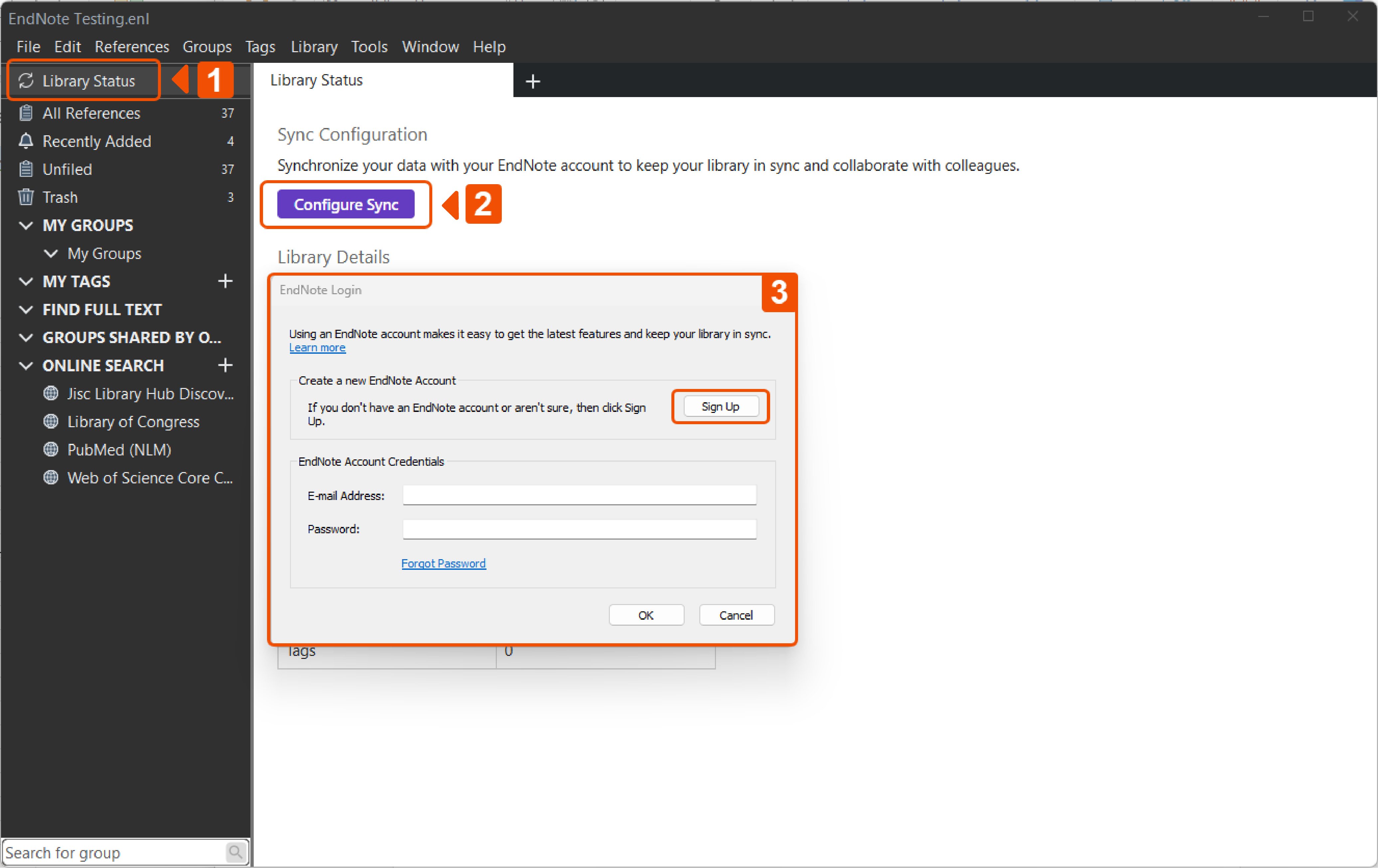Click the magnifier icon in group search
Screen dimensions: 1378x868
(236, 852)
